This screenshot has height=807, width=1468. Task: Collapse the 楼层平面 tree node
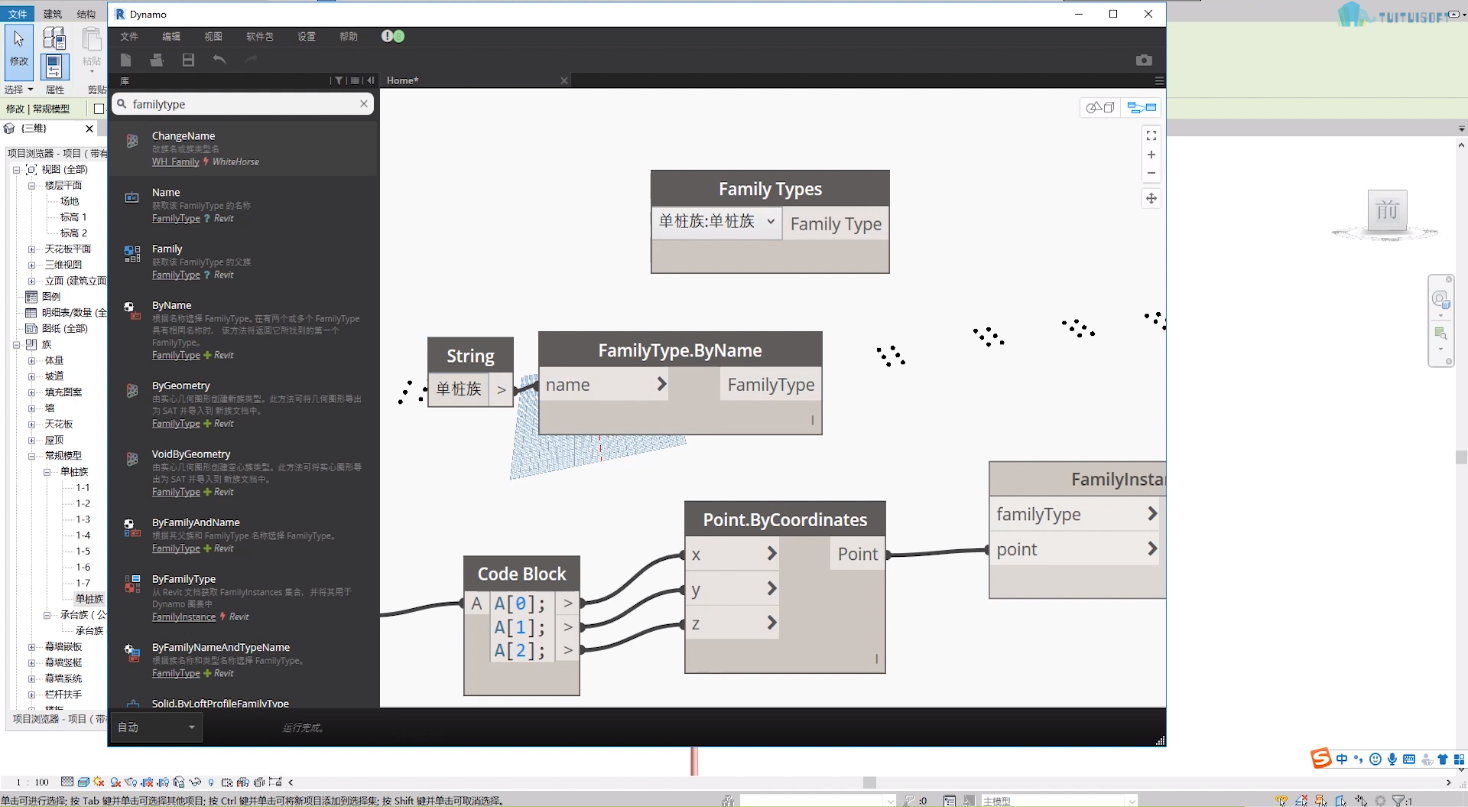click(32, 186)
